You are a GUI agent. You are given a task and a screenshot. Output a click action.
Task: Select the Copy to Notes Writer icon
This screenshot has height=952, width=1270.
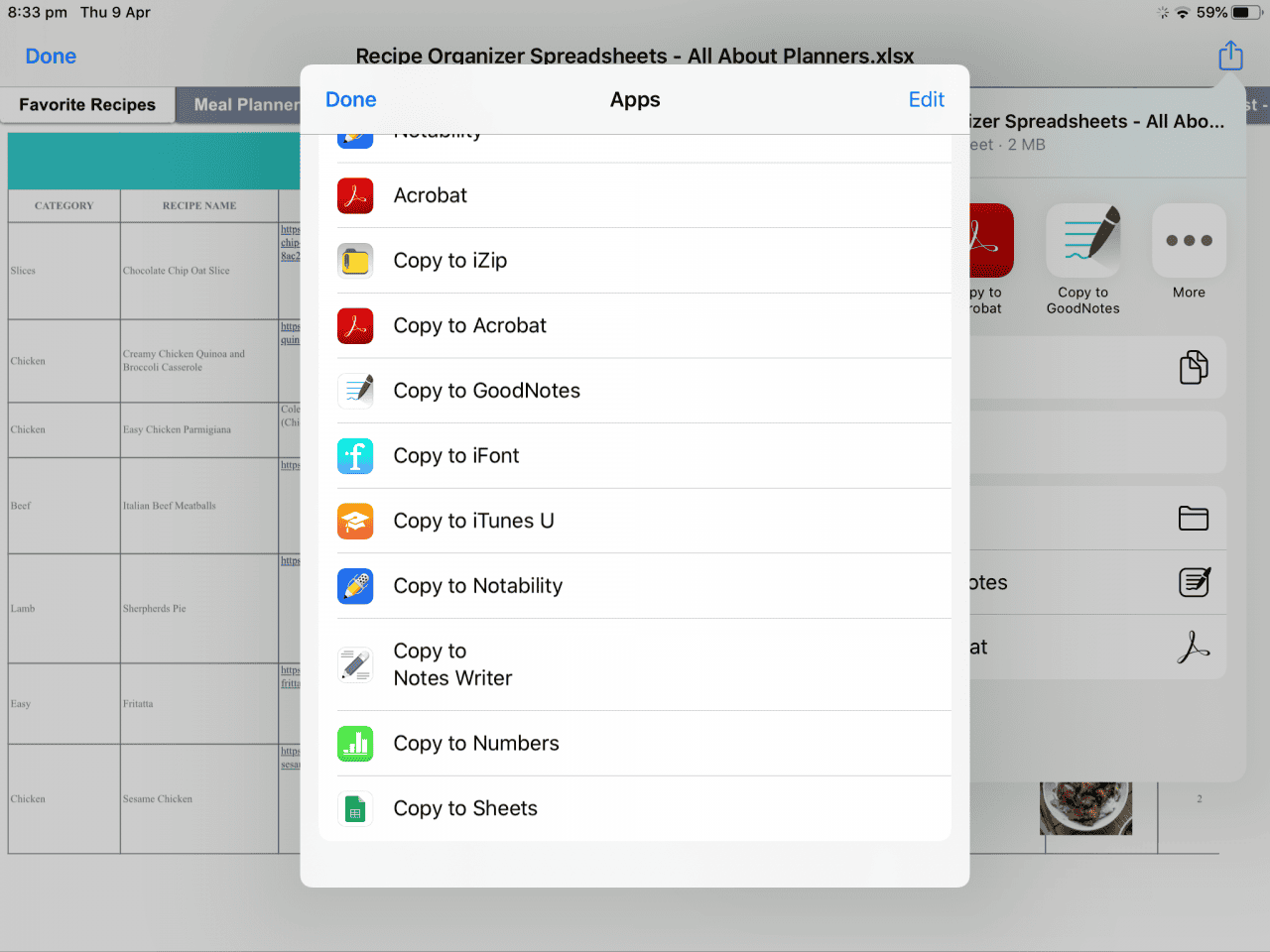click(355, 664)
